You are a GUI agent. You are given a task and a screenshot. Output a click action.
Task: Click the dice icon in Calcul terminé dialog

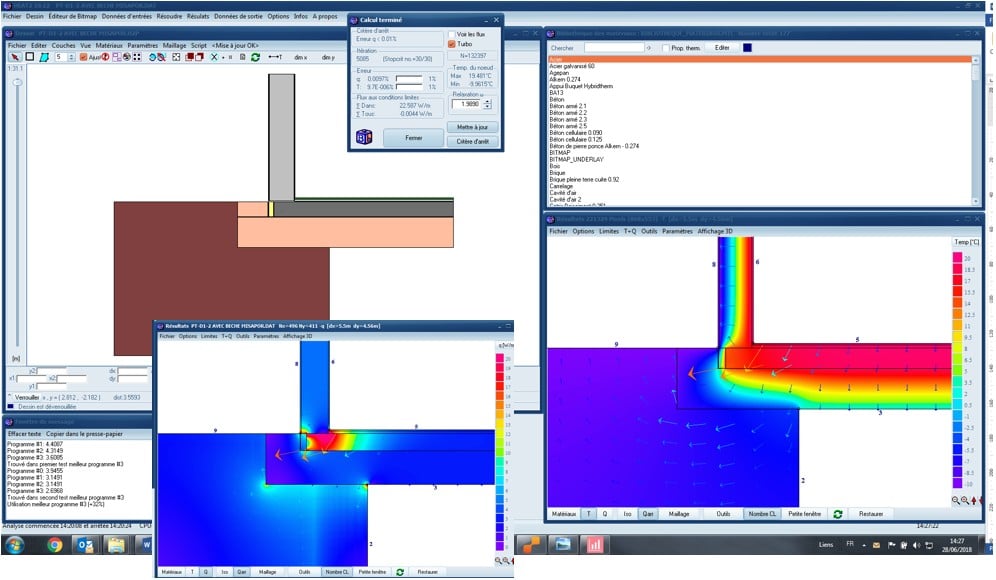364,138
